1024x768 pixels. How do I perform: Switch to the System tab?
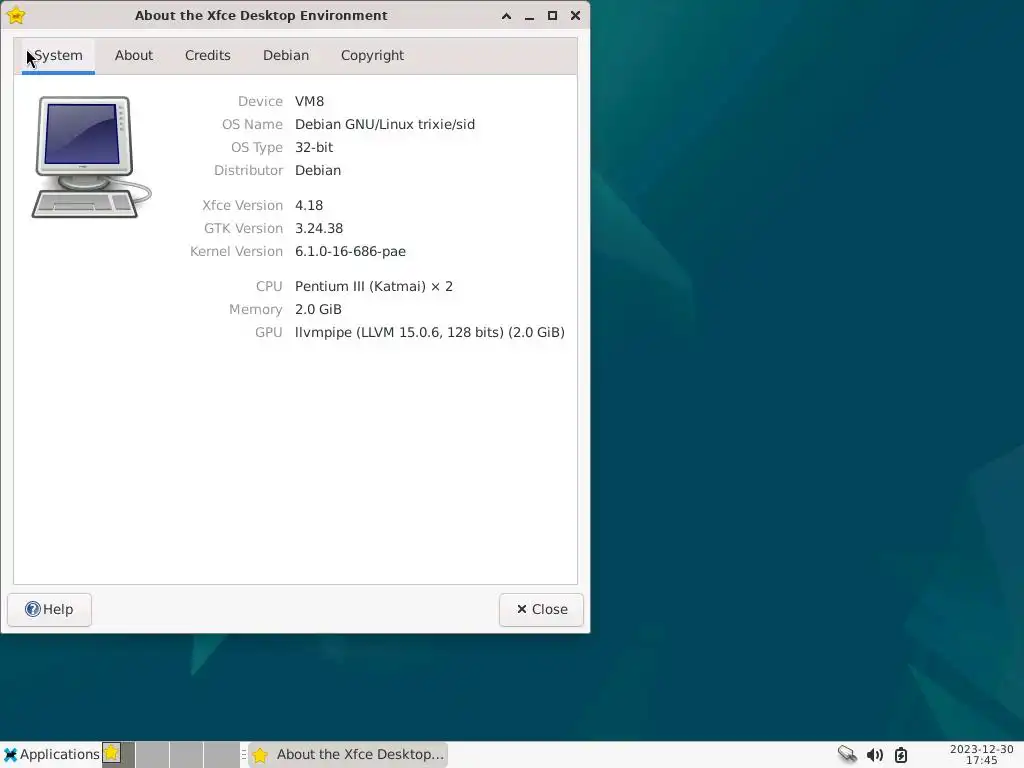[x=58, y=56]
